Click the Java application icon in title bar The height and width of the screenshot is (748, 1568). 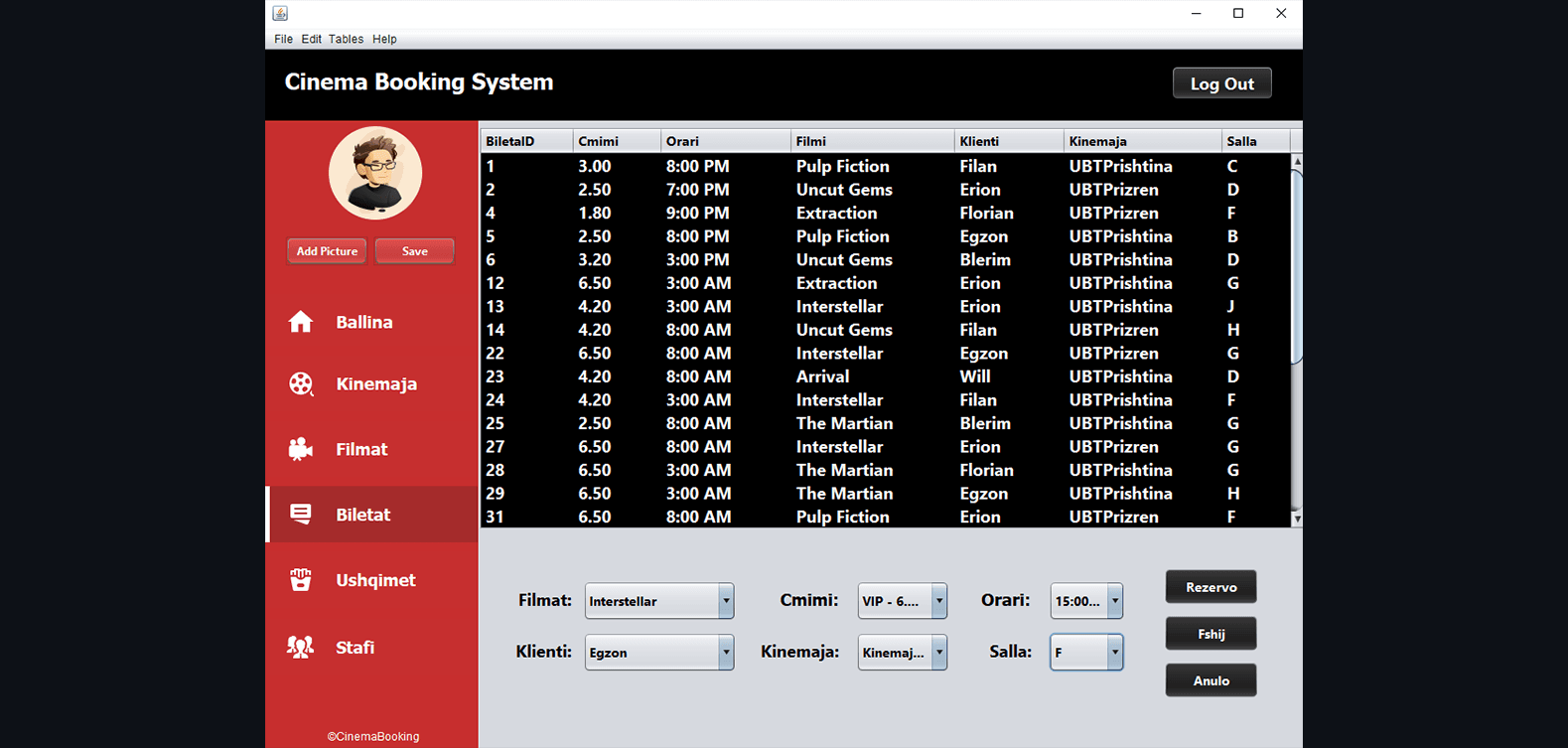(280, 13)
